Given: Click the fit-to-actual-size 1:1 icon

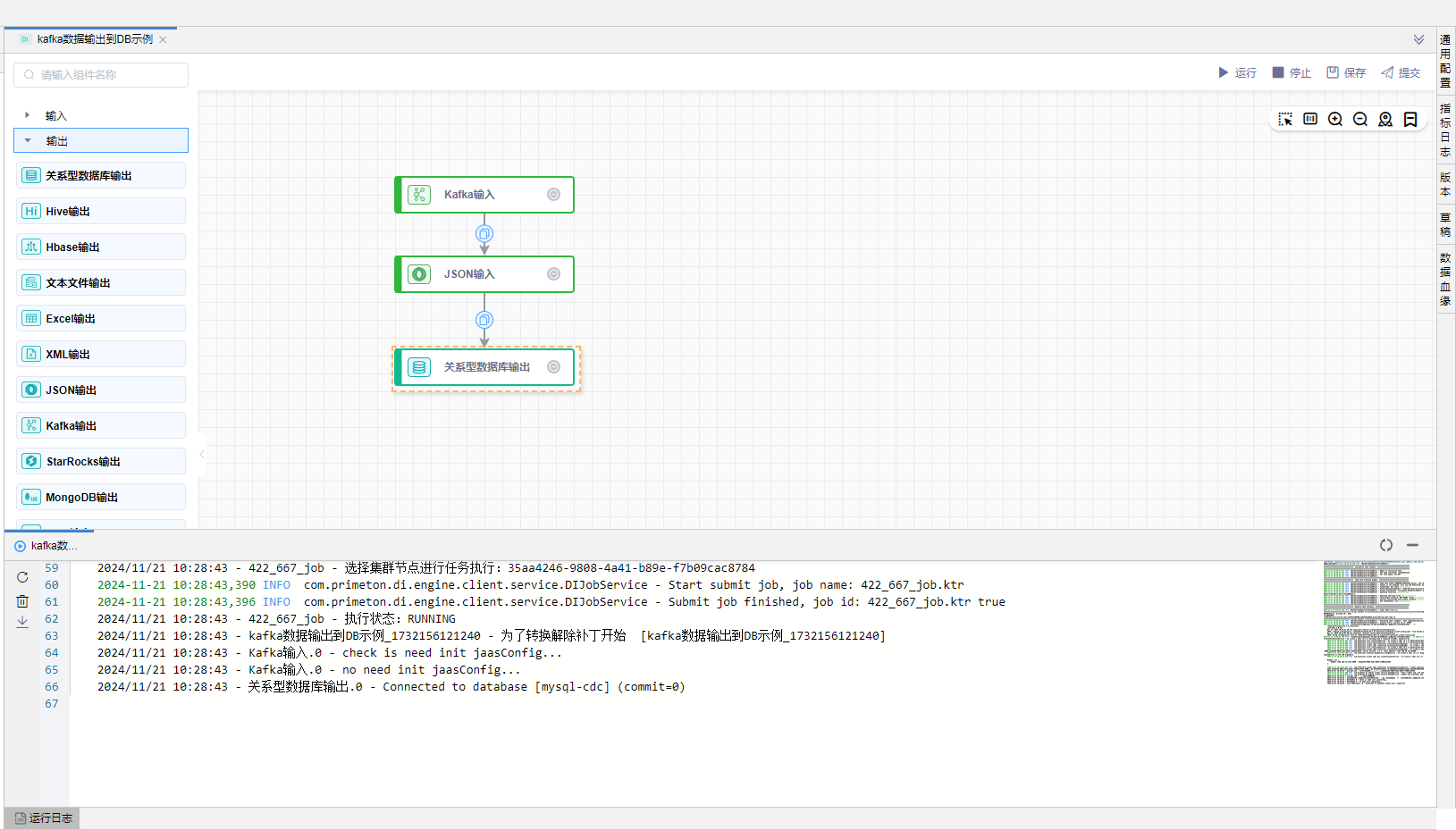Looking at the screenshot, I should point(1310,120).
